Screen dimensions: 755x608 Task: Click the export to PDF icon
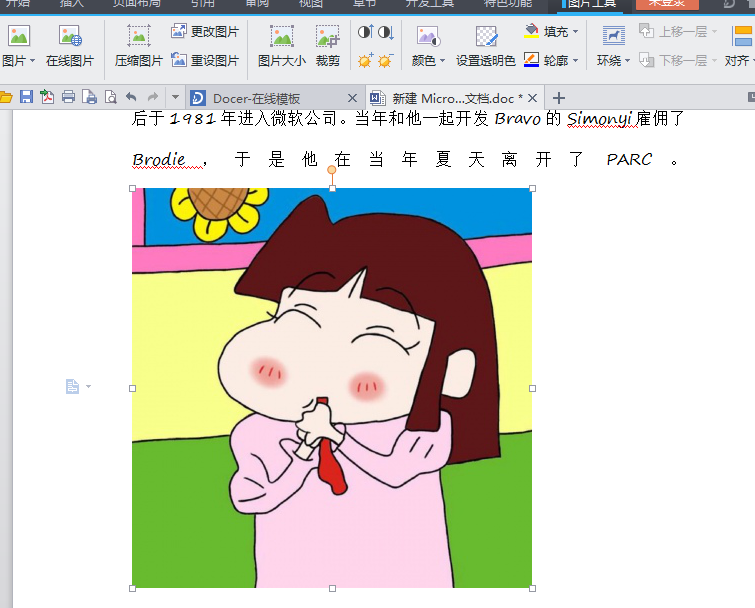point(47,97)
